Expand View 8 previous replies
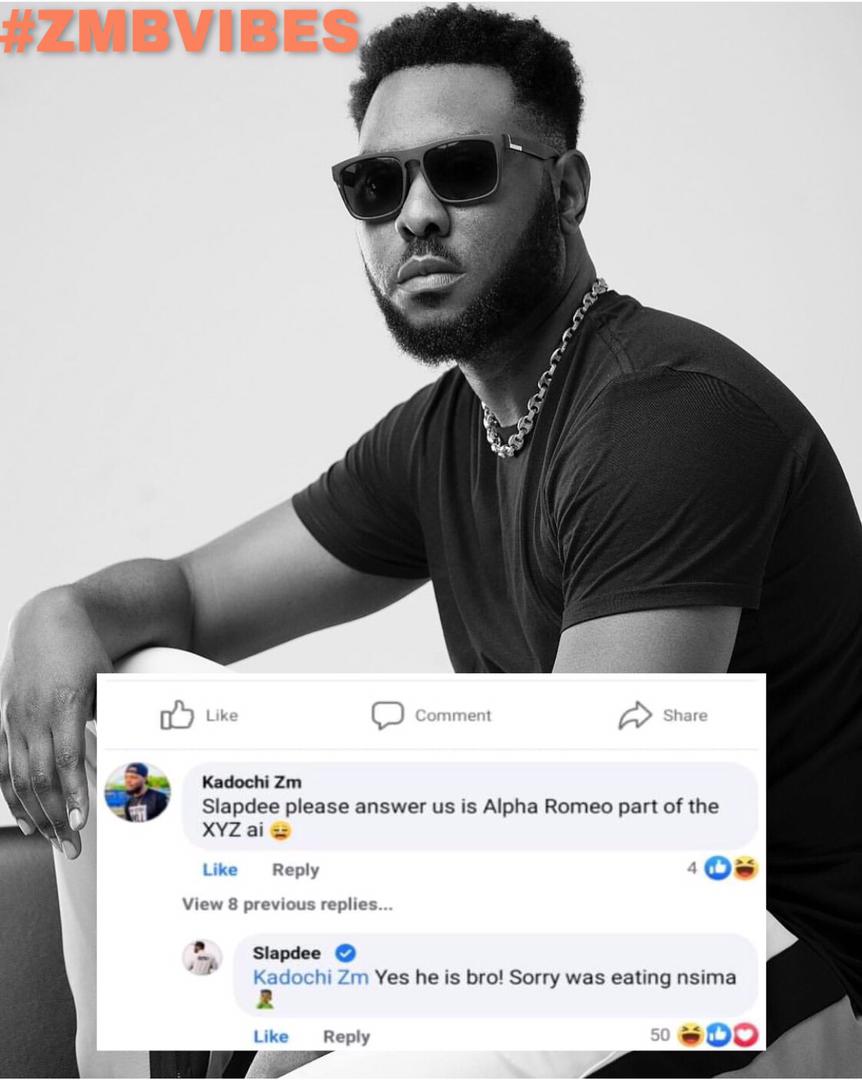This screenshot has width=862, height=1080. click(x=287, y=904)
